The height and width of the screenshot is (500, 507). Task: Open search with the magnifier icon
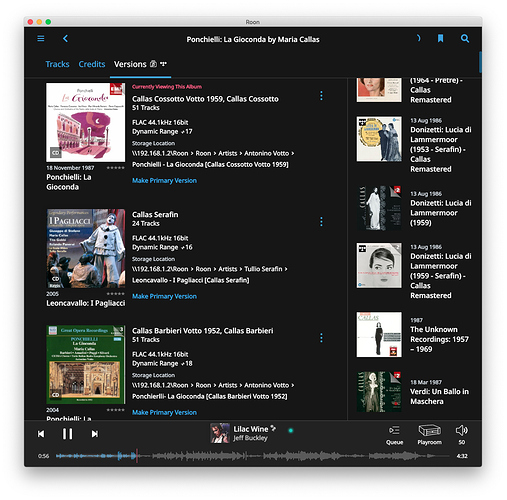[x=465, y=39]
